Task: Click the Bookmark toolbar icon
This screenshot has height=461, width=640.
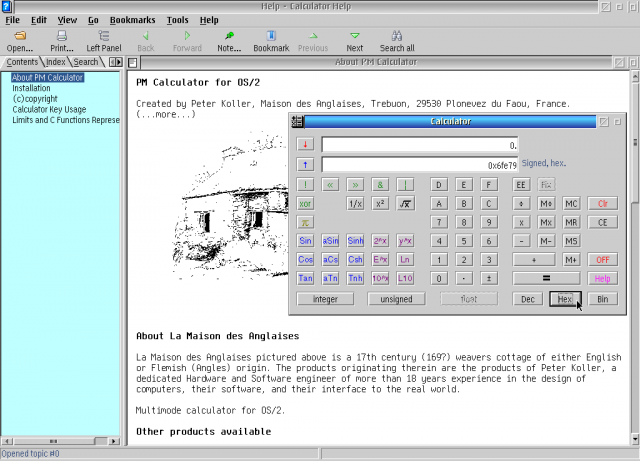Action: pos(270,36)
